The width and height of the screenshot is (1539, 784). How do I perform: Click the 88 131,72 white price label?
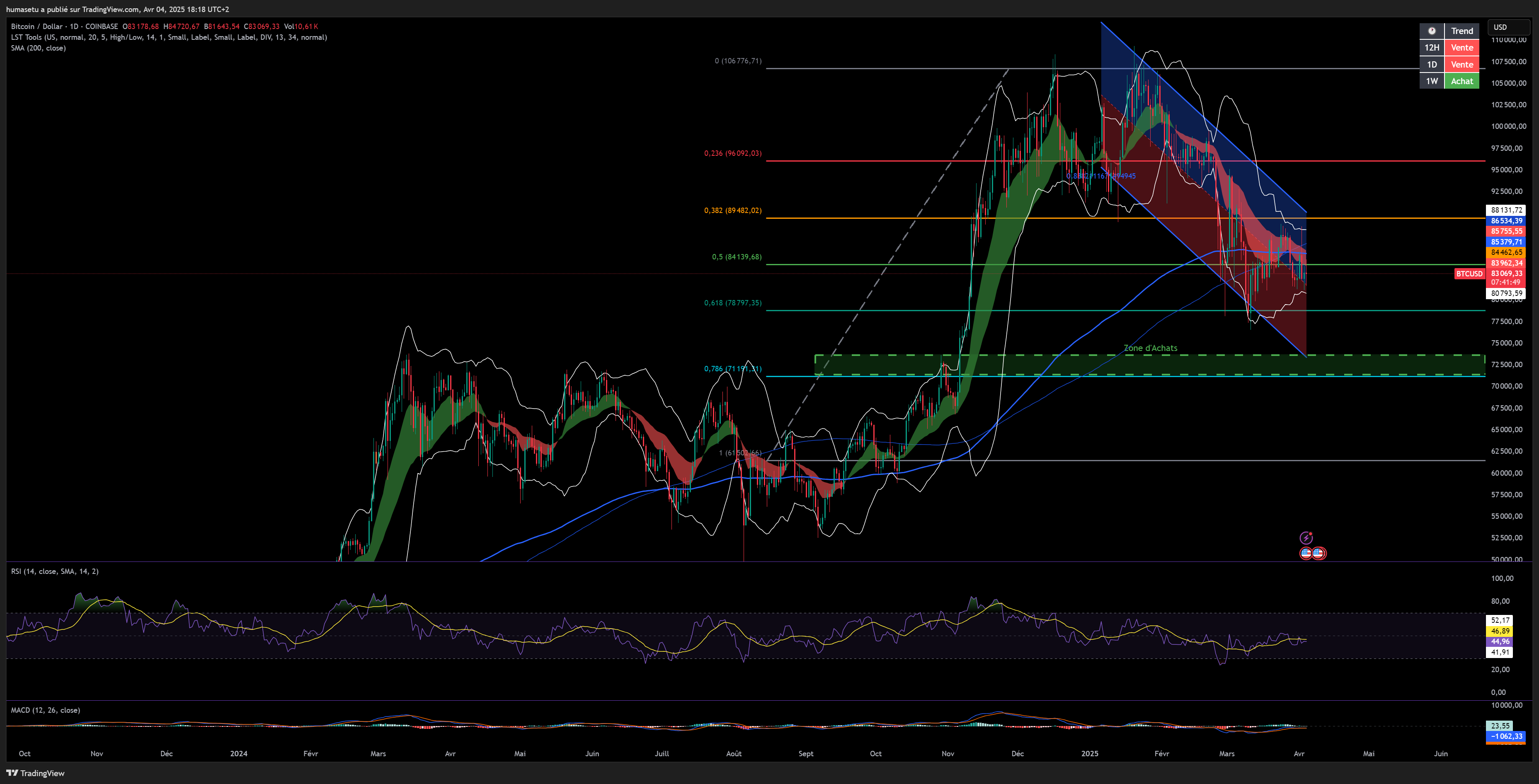click(1506, 210)
